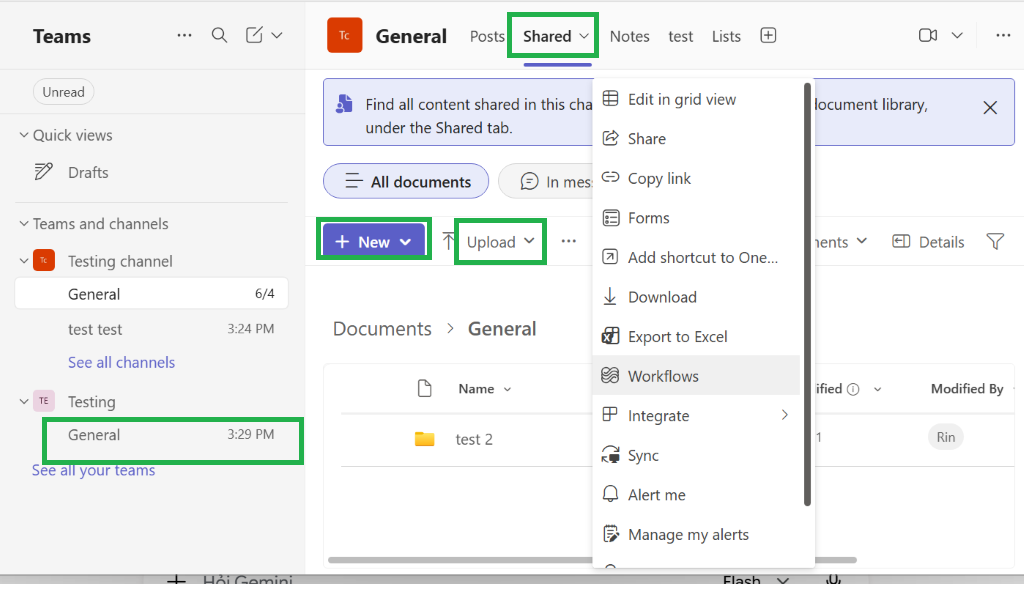The height and width of the screenshot is (592, 1024).
Task: Open Teams more options ellipsis in sidebar
Action: [x=184, y=35]
